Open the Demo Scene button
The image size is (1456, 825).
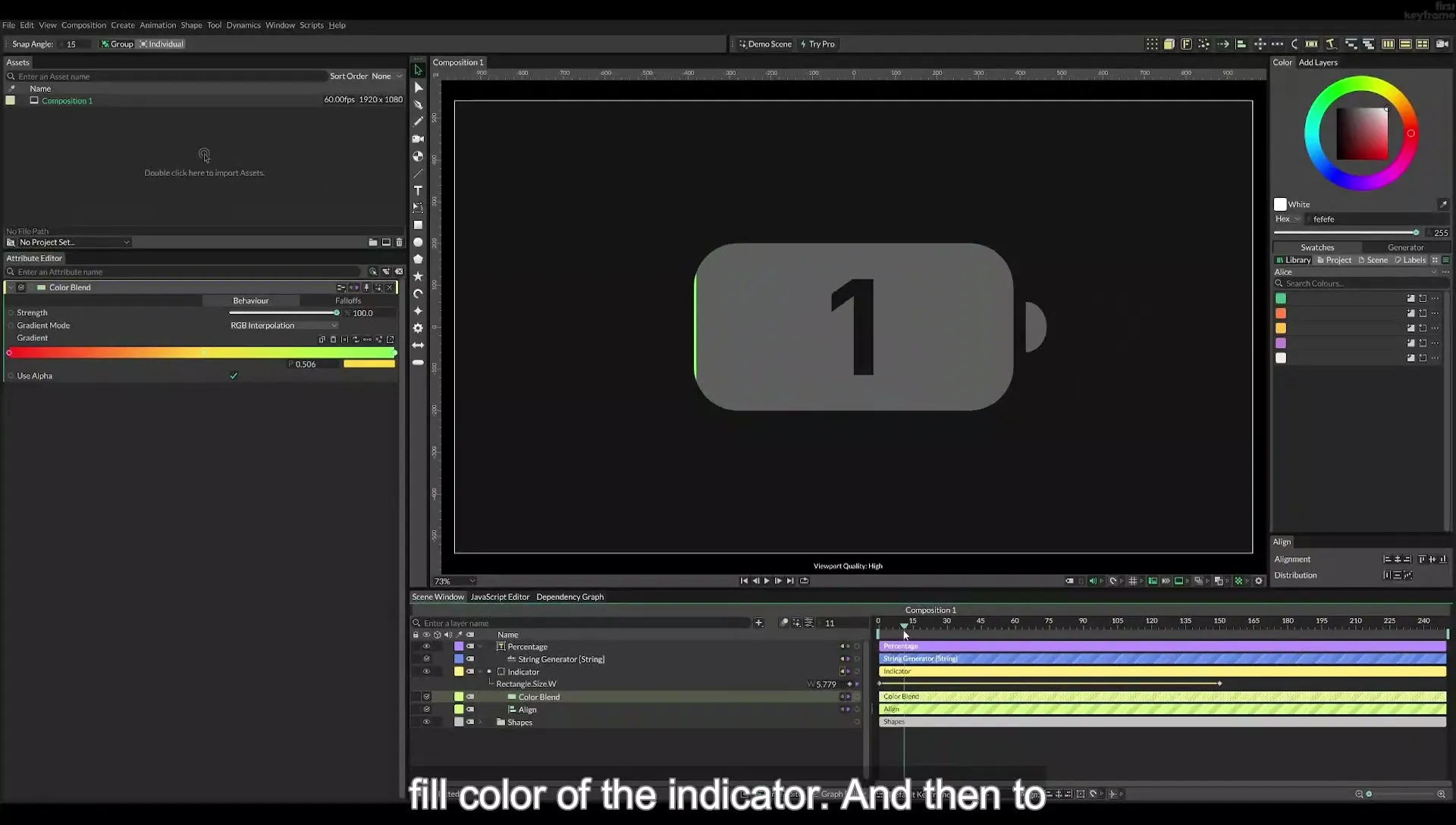pyautogui.click(x=765, y=44)
